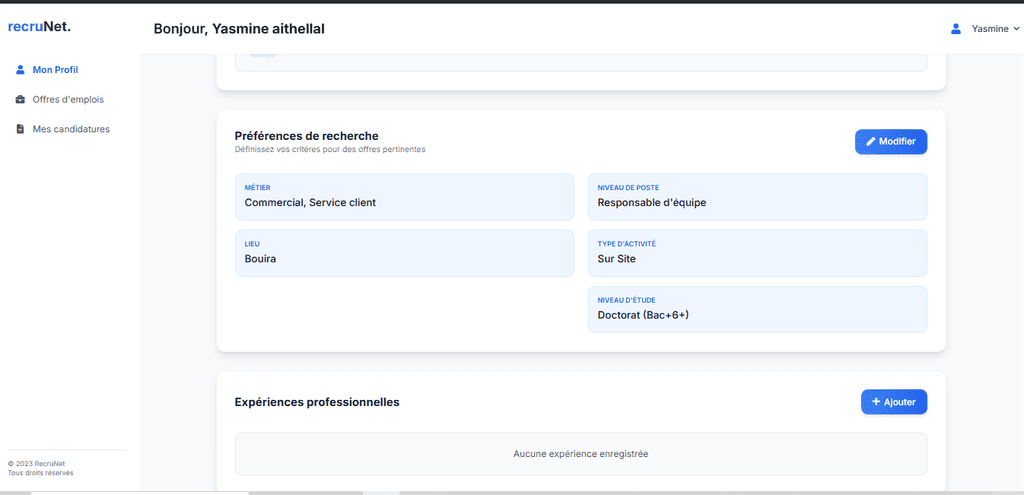Expand the Yasmine account dropdown chevron

pos(1017,29)
